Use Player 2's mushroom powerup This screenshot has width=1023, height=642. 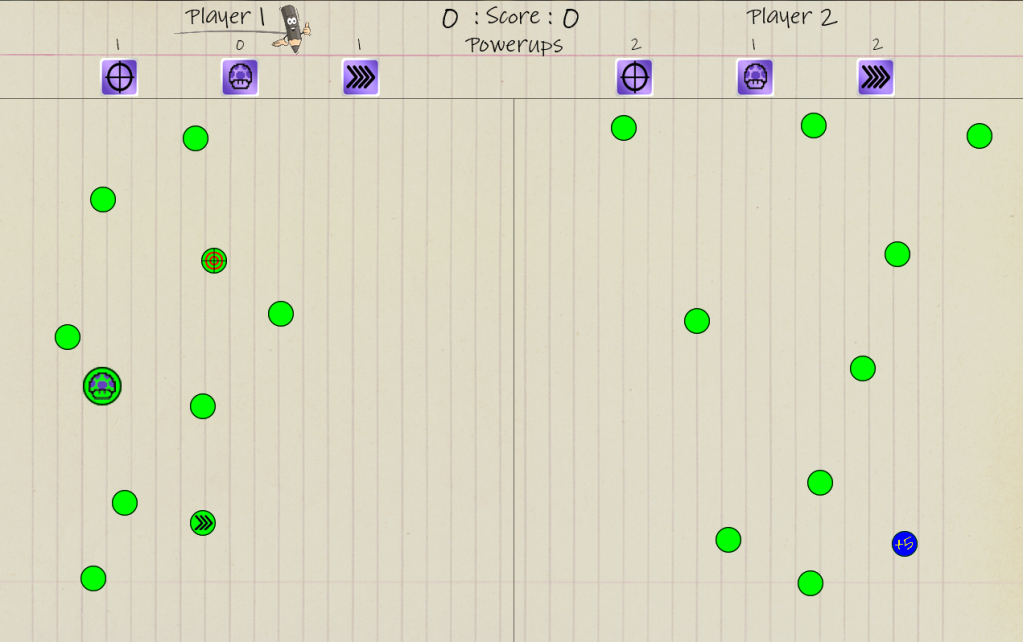755,78
